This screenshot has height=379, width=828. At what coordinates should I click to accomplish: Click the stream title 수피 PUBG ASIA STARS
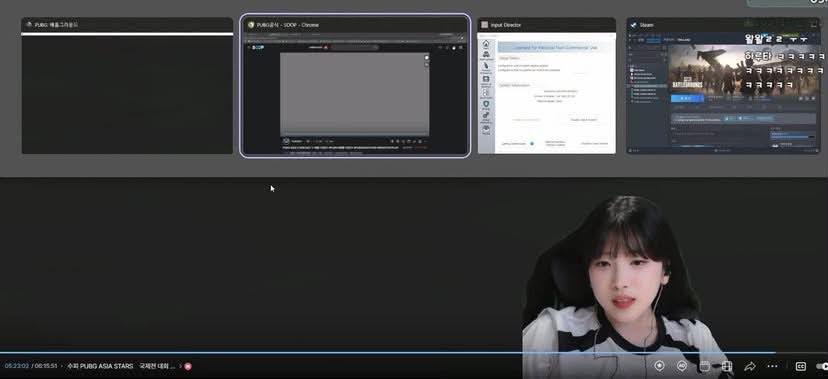tap(100, 366)
